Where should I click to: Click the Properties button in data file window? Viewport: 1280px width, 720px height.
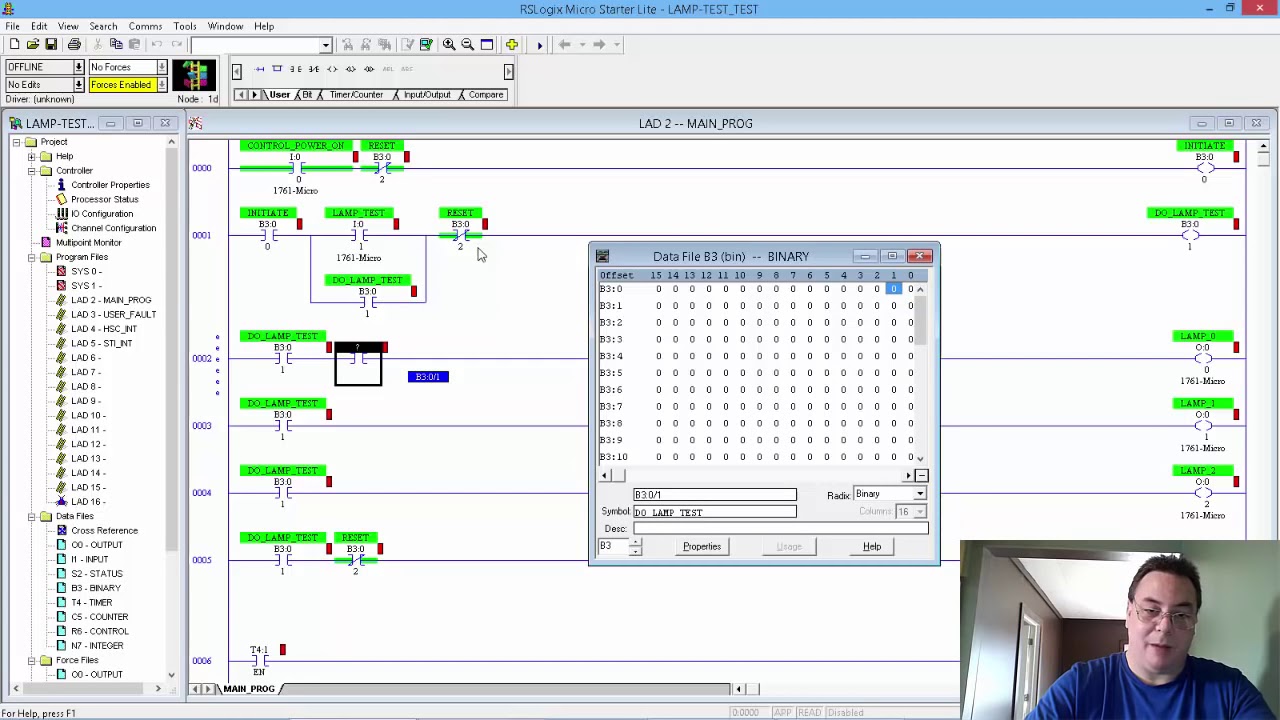(701, 547)
